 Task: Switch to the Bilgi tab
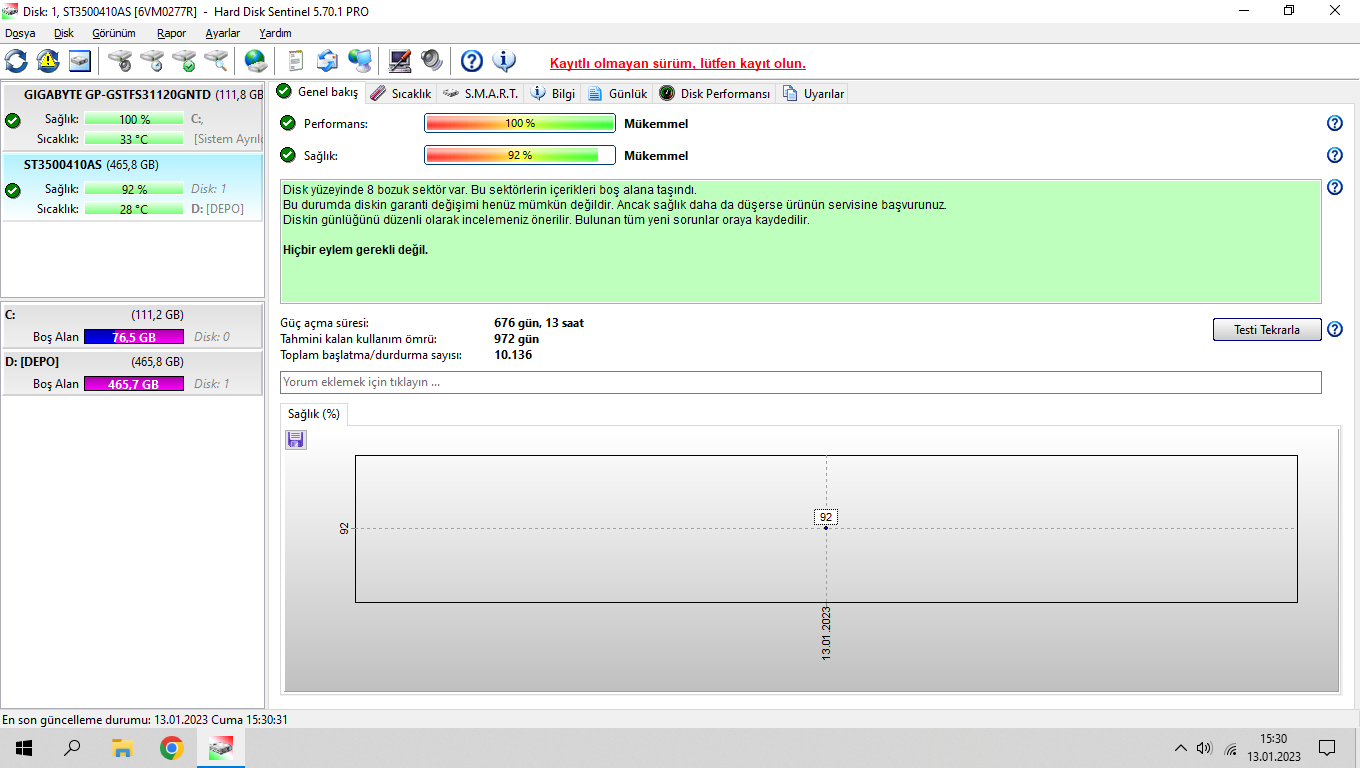553,93
